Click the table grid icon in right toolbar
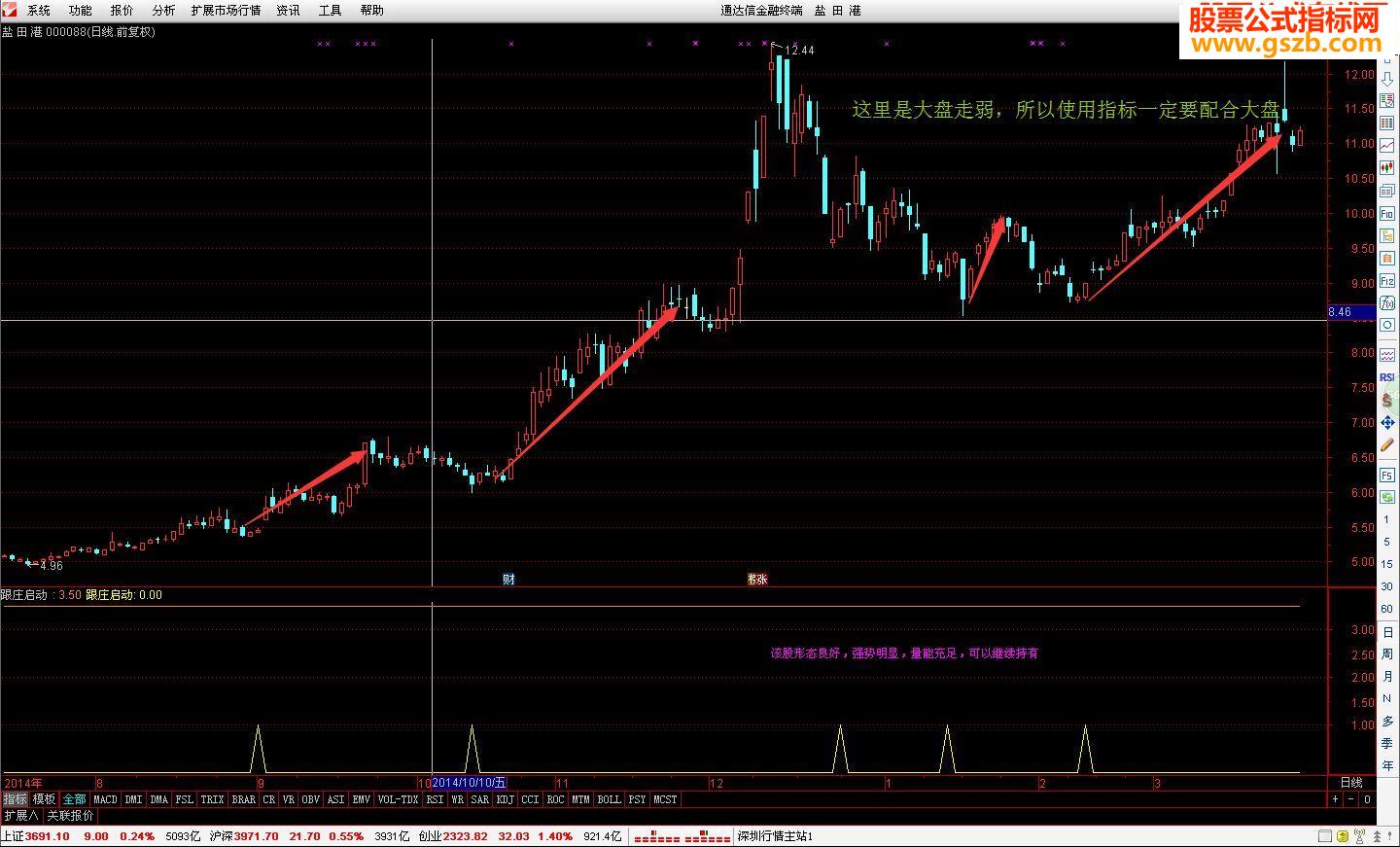The height and width of the screenshot is (847, 1400). point(1387,124)
